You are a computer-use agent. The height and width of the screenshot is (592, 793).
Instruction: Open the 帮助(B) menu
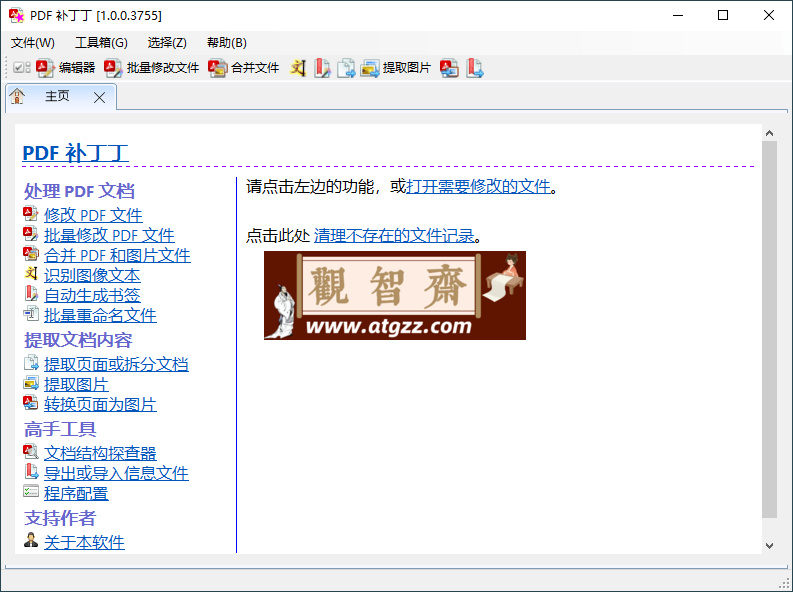pos(227,43)
